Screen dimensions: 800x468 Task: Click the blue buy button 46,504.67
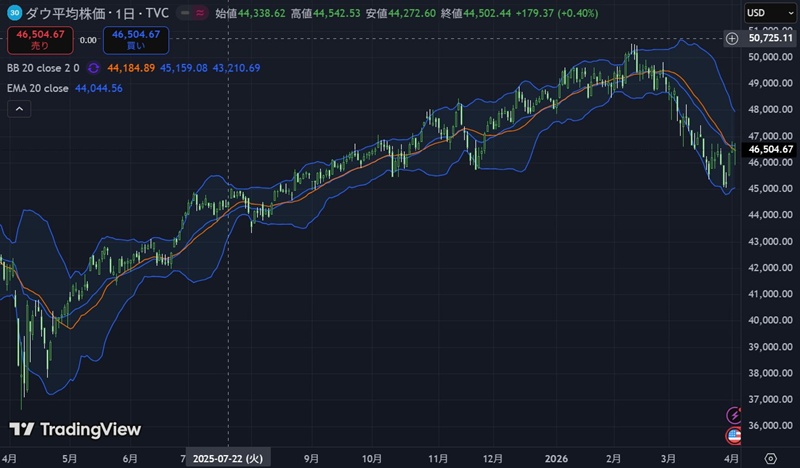coord(135,39)
